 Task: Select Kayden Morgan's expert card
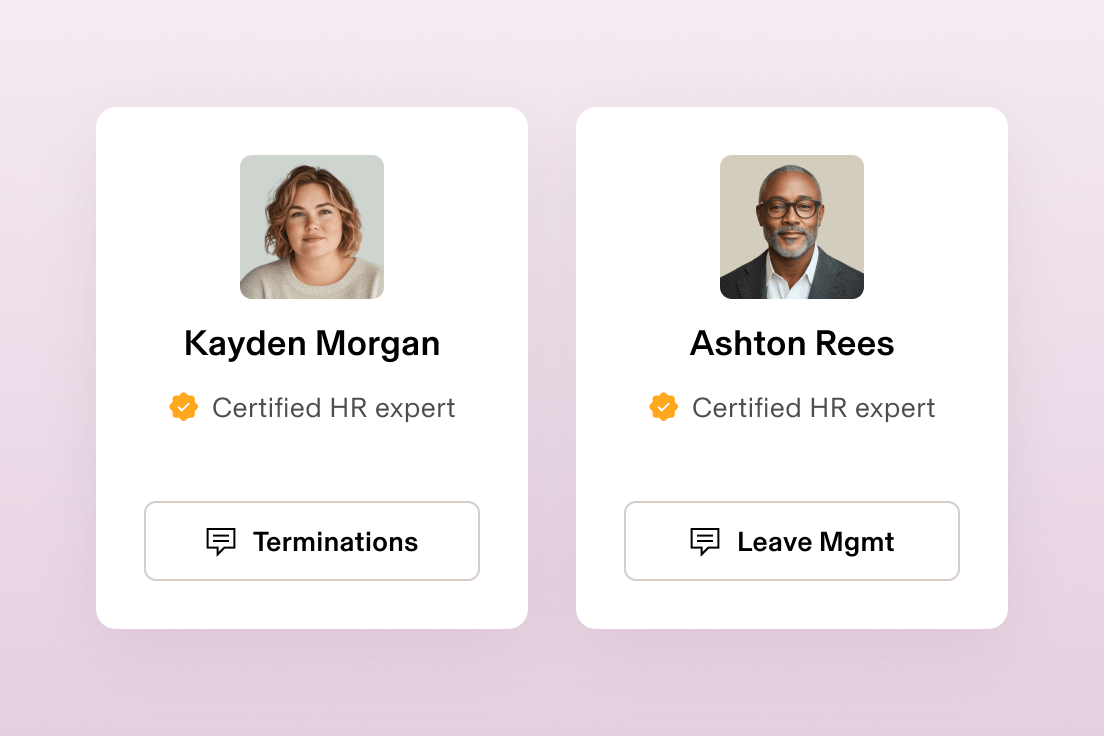click(311, 367)
